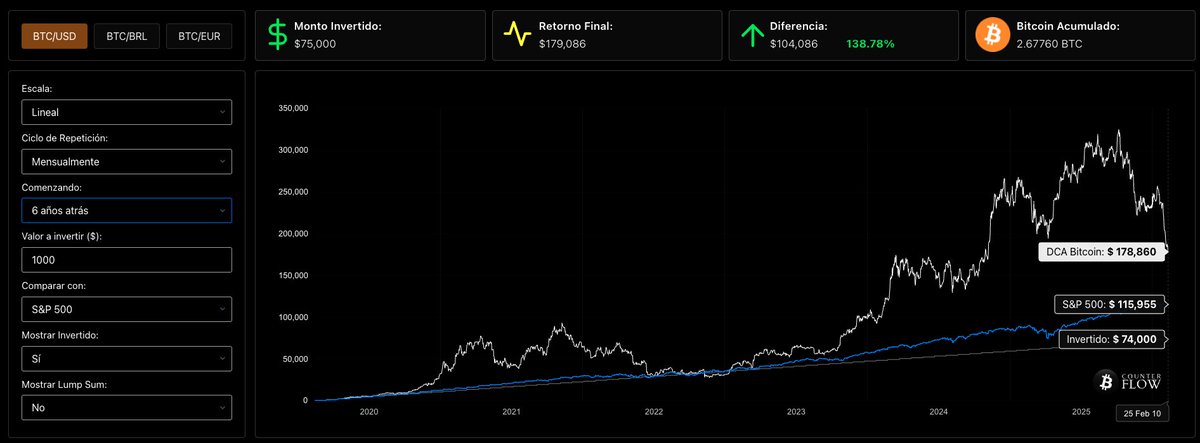Click the Monto Invertido heading

[x=339, y=27]
